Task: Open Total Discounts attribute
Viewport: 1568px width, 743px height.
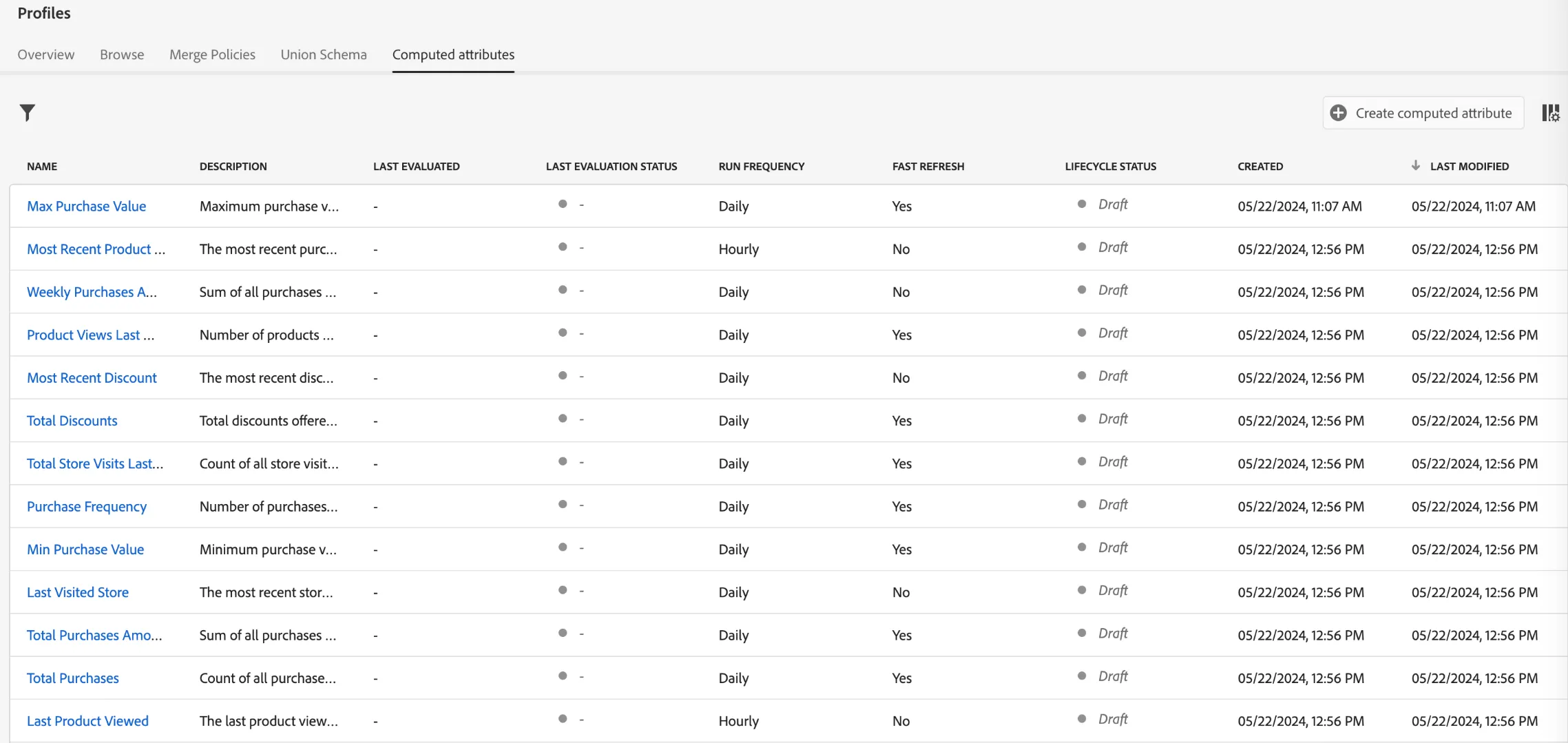Action: (x=72, y=421)
